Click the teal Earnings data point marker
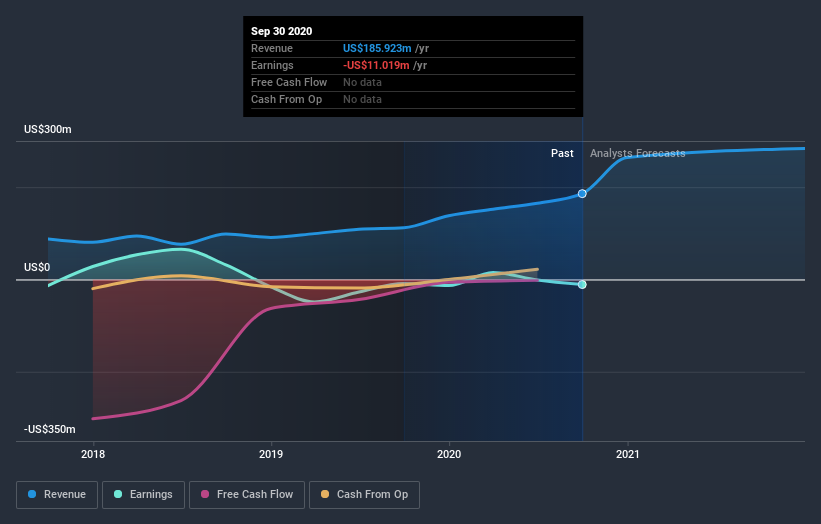The image size is (821, 524). point(582,284)
